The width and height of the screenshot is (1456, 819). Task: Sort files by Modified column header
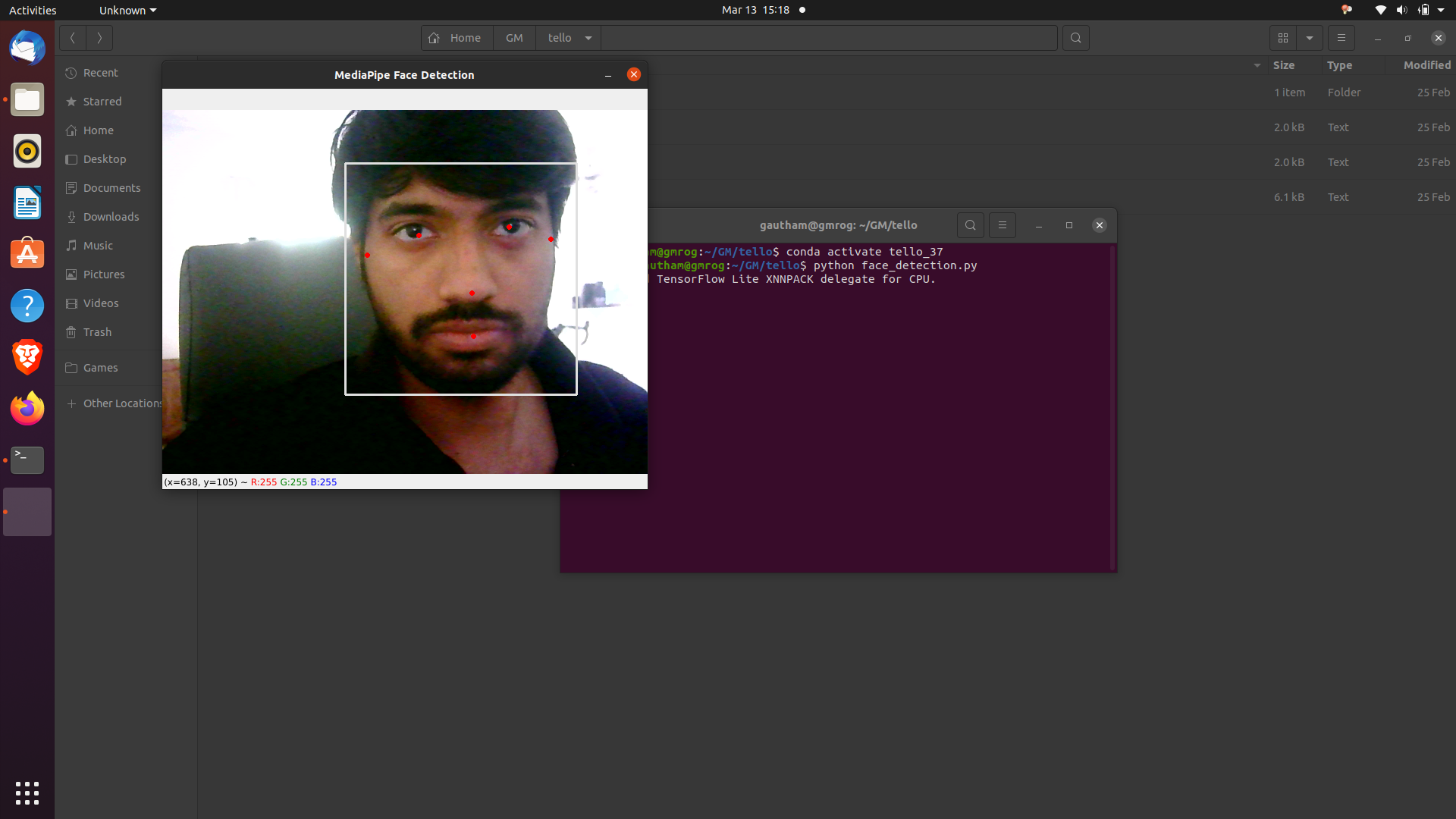pos(1426,65)
